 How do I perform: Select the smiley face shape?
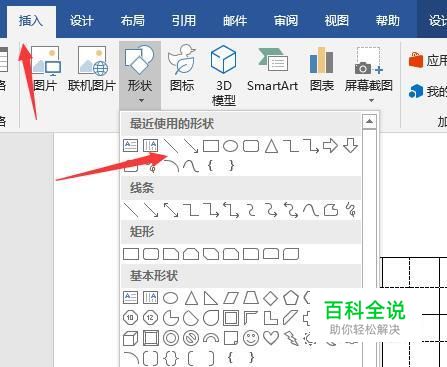coord(251,338)
